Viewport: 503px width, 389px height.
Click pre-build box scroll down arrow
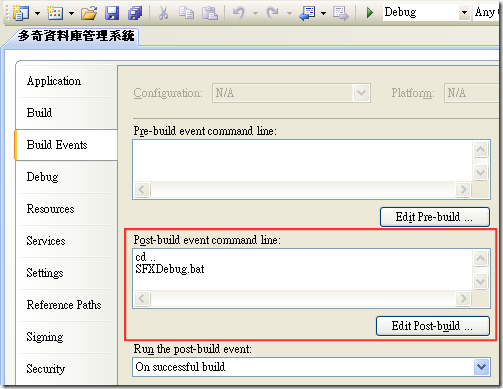(x=480, y=173)
